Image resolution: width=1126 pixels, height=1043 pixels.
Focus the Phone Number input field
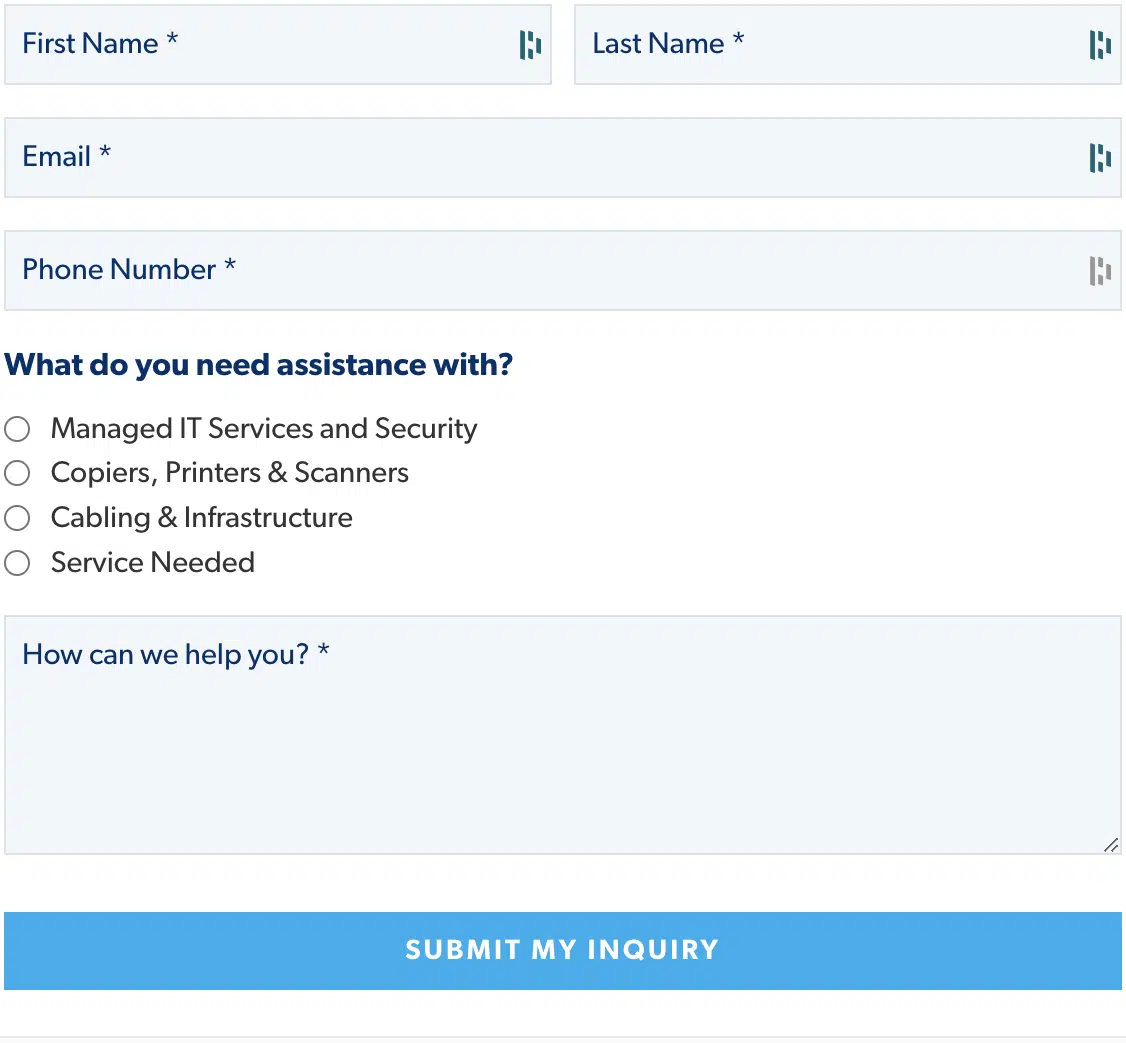563,270
